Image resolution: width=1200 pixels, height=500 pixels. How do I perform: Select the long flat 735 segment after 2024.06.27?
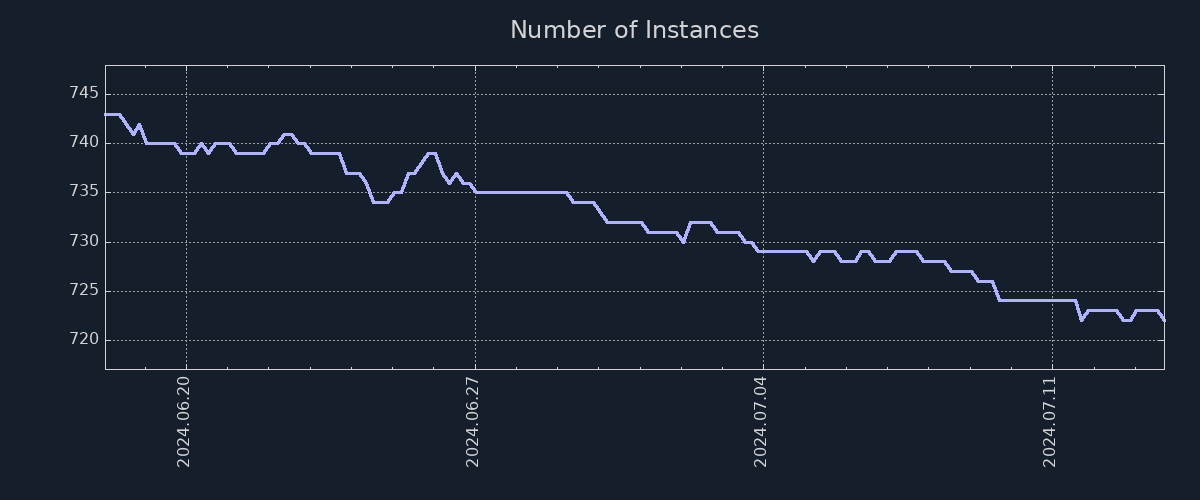tap(520, 192)
